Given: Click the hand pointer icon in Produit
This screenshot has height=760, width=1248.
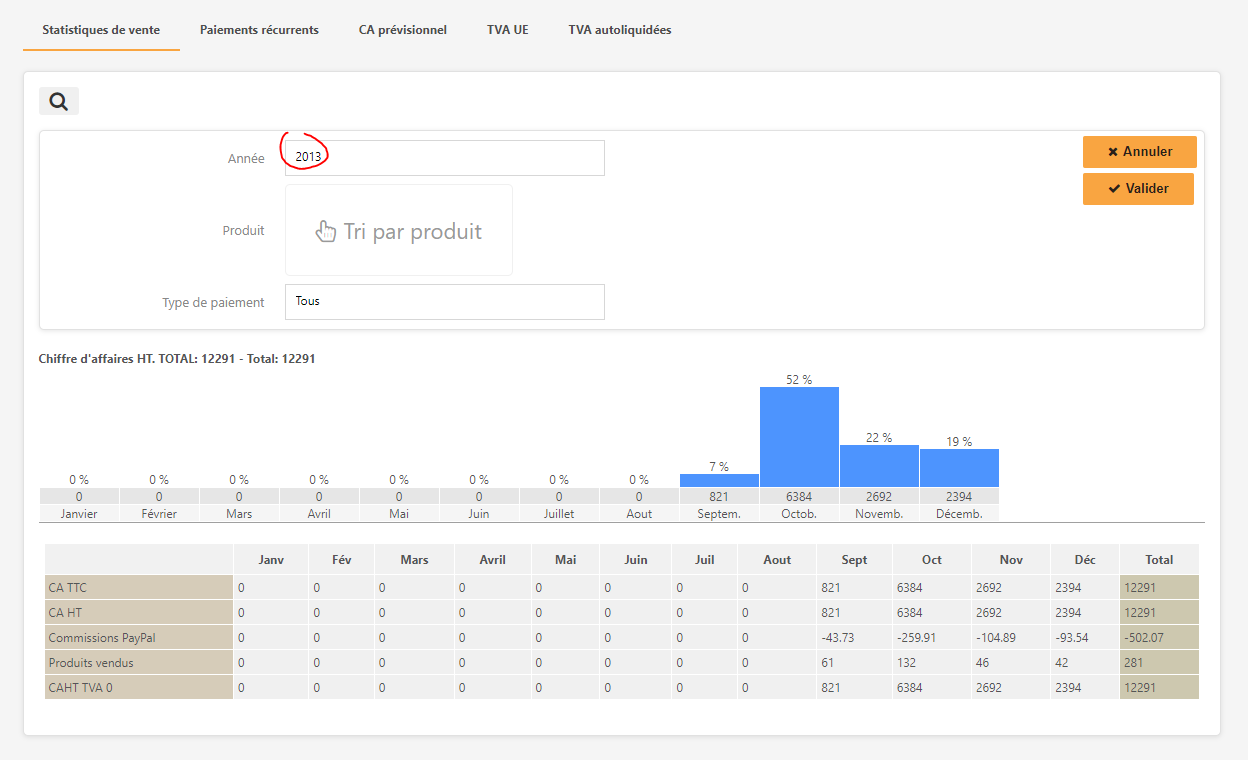Looking at the screenshot, I should tap(326, 231).
